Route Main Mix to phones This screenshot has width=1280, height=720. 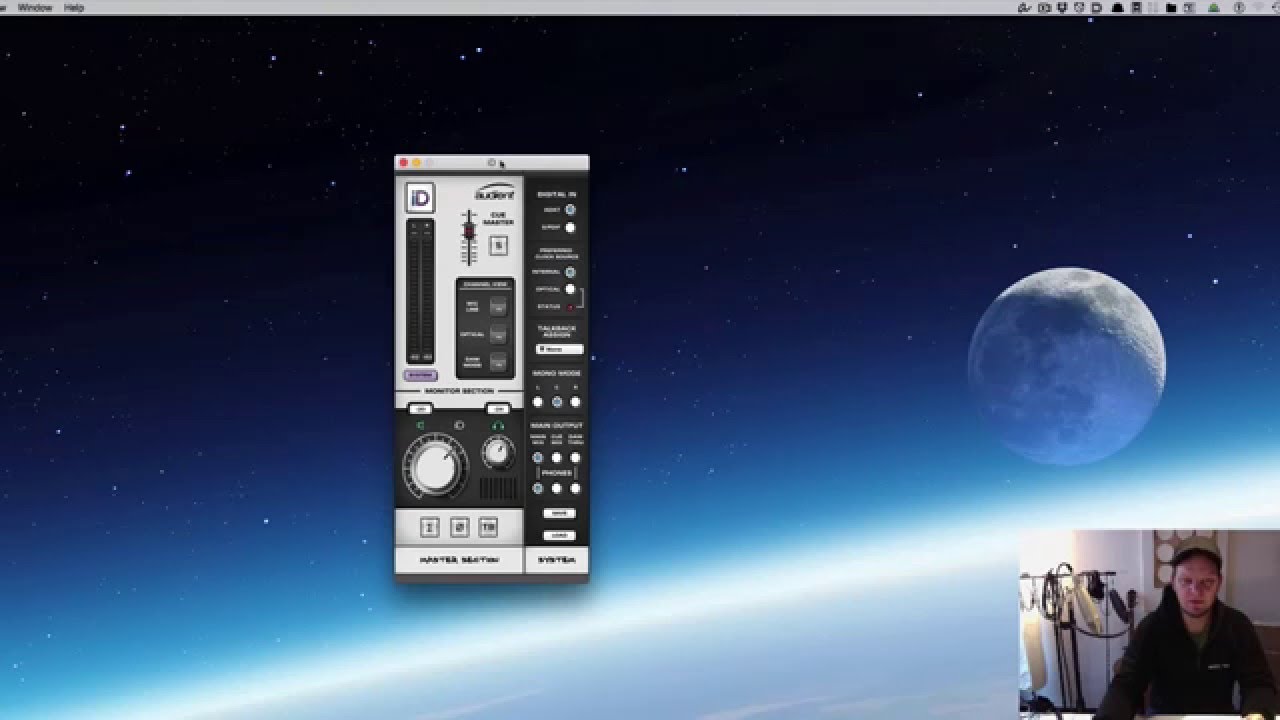coord(538,489)
